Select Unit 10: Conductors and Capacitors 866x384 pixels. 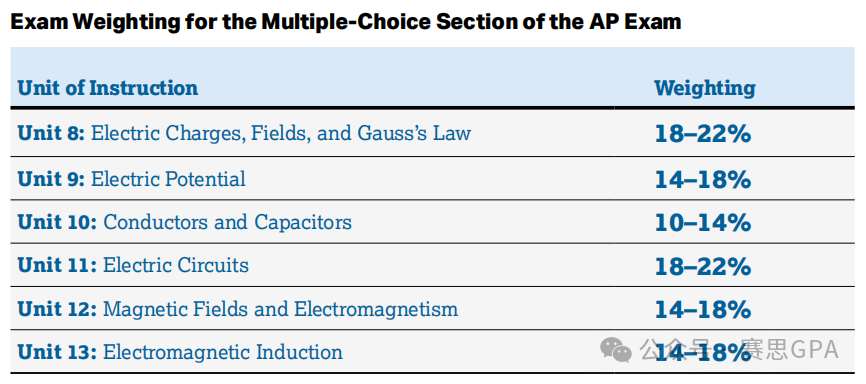tap(184, 222)
